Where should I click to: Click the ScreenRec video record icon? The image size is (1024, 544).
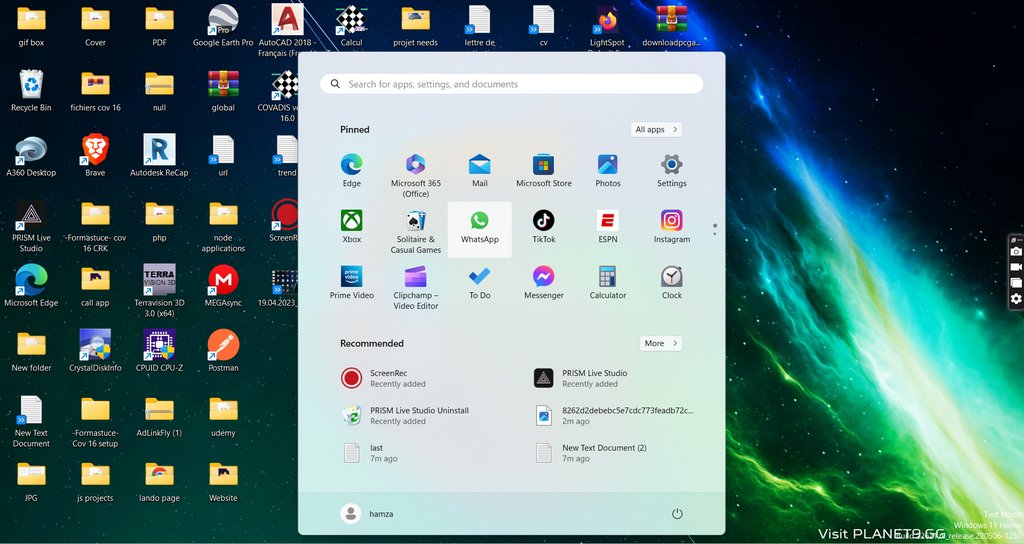tap(1016, 267)
